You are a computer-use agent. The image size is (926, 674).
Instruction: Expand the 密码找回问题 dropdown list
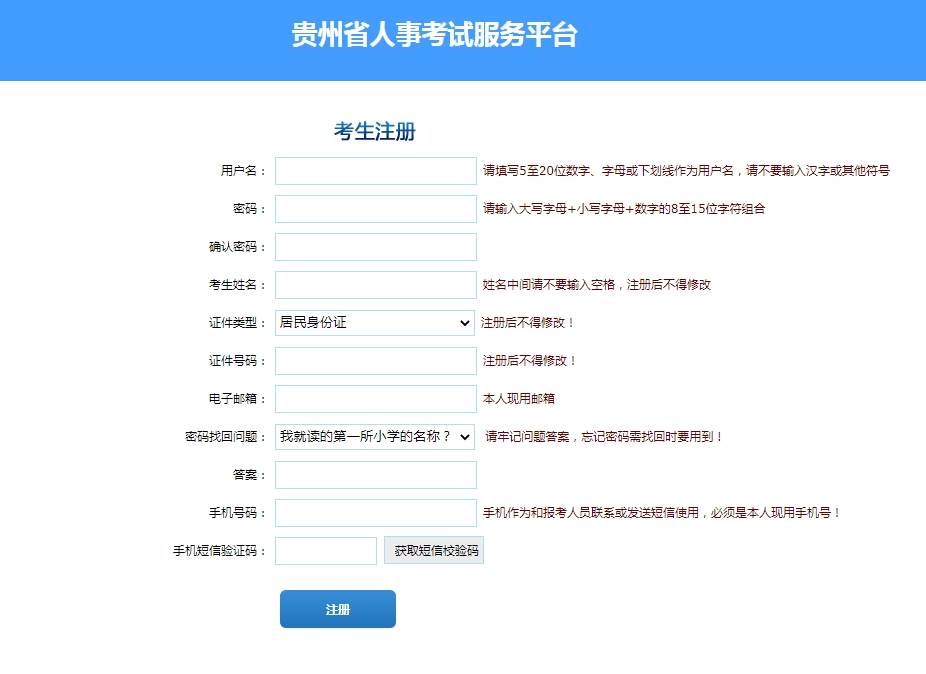pos(375,437)
